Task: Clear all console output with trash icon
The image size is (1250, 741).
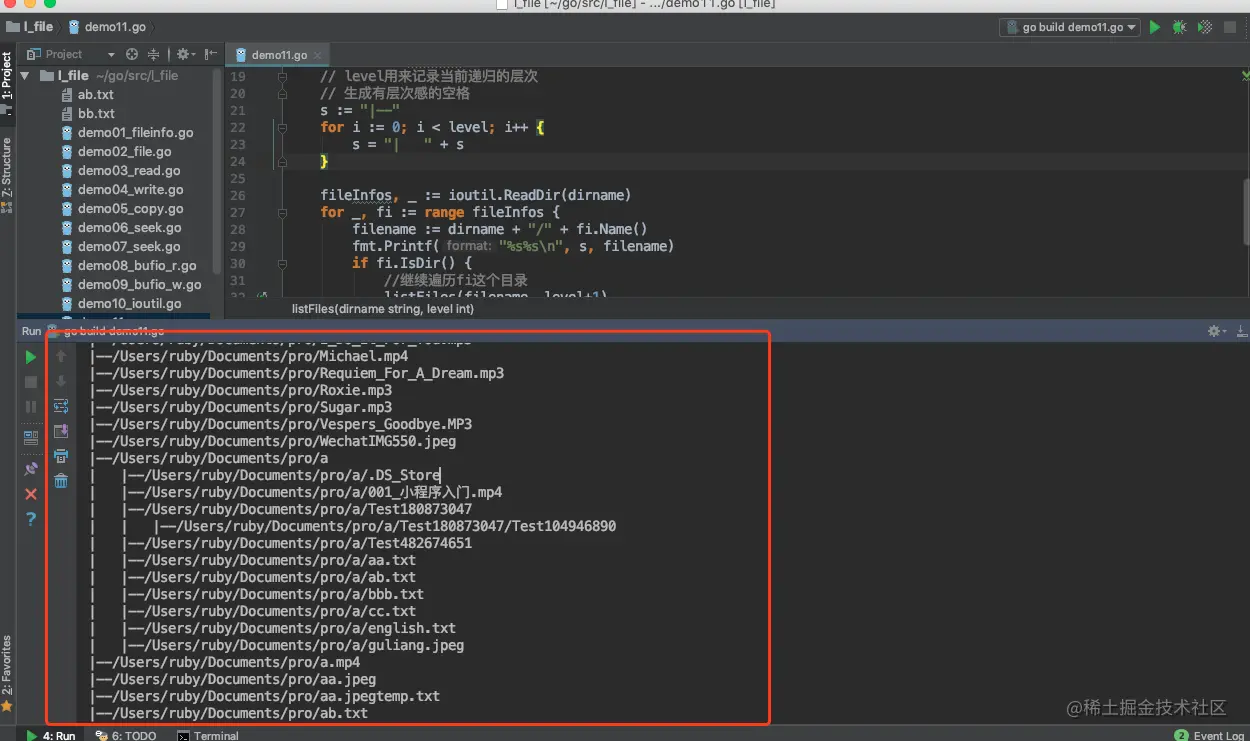Action: 61,481
